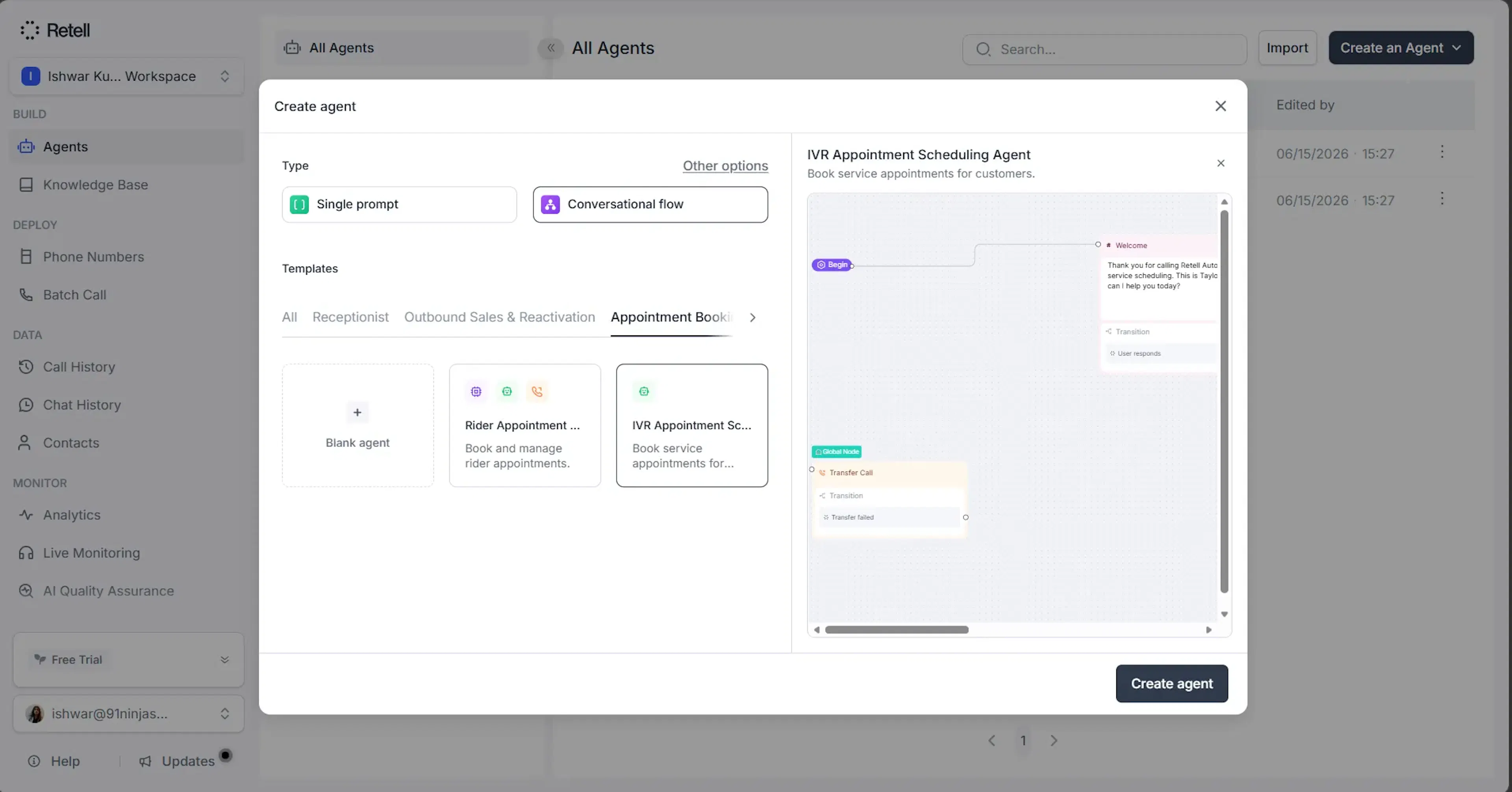Viewport: 1512px width, 792px height.
Task: Click the Edited by column header
Action: [1305, 105]
